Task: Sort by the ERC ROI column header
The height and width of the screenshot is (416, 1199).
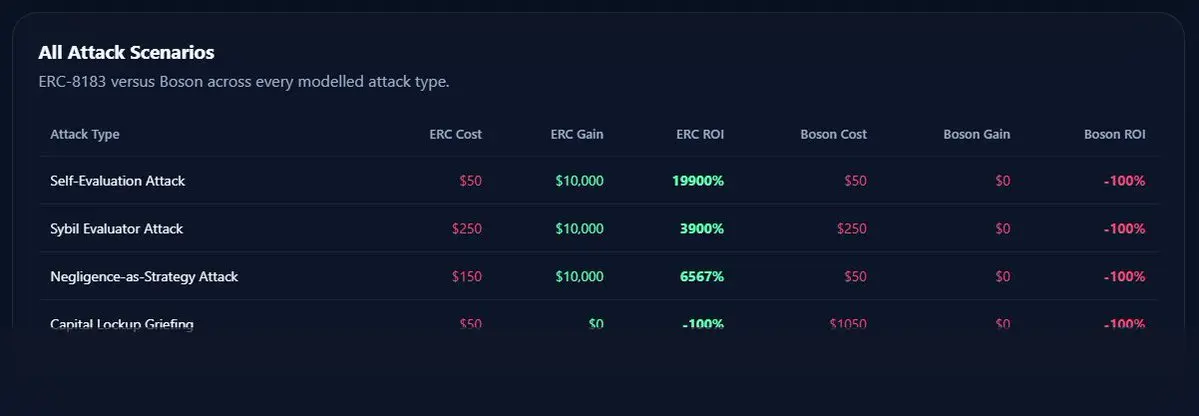Action: [x=700, y=134]
